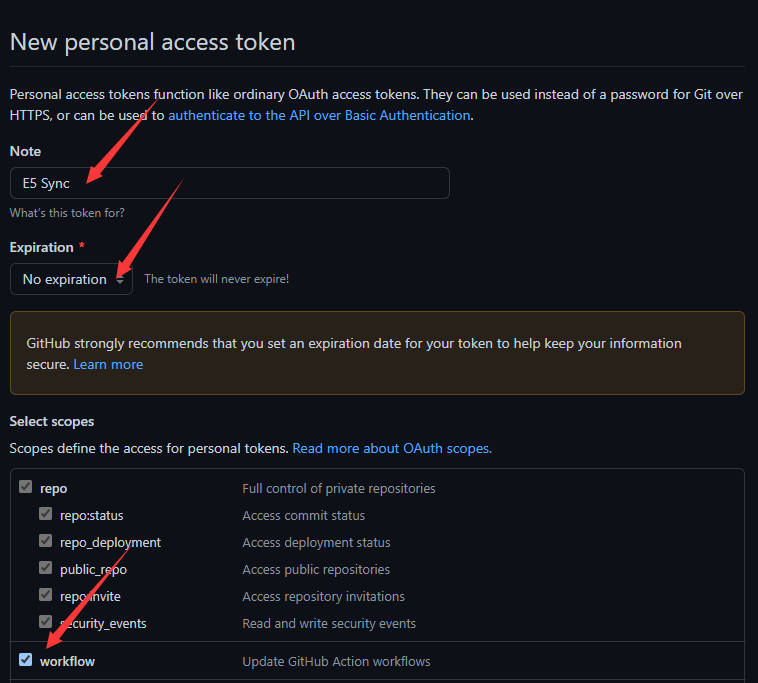Toggle the repo:invite checkbox
The height and width of the screenshot is (683, 758).
coord(45,596)
